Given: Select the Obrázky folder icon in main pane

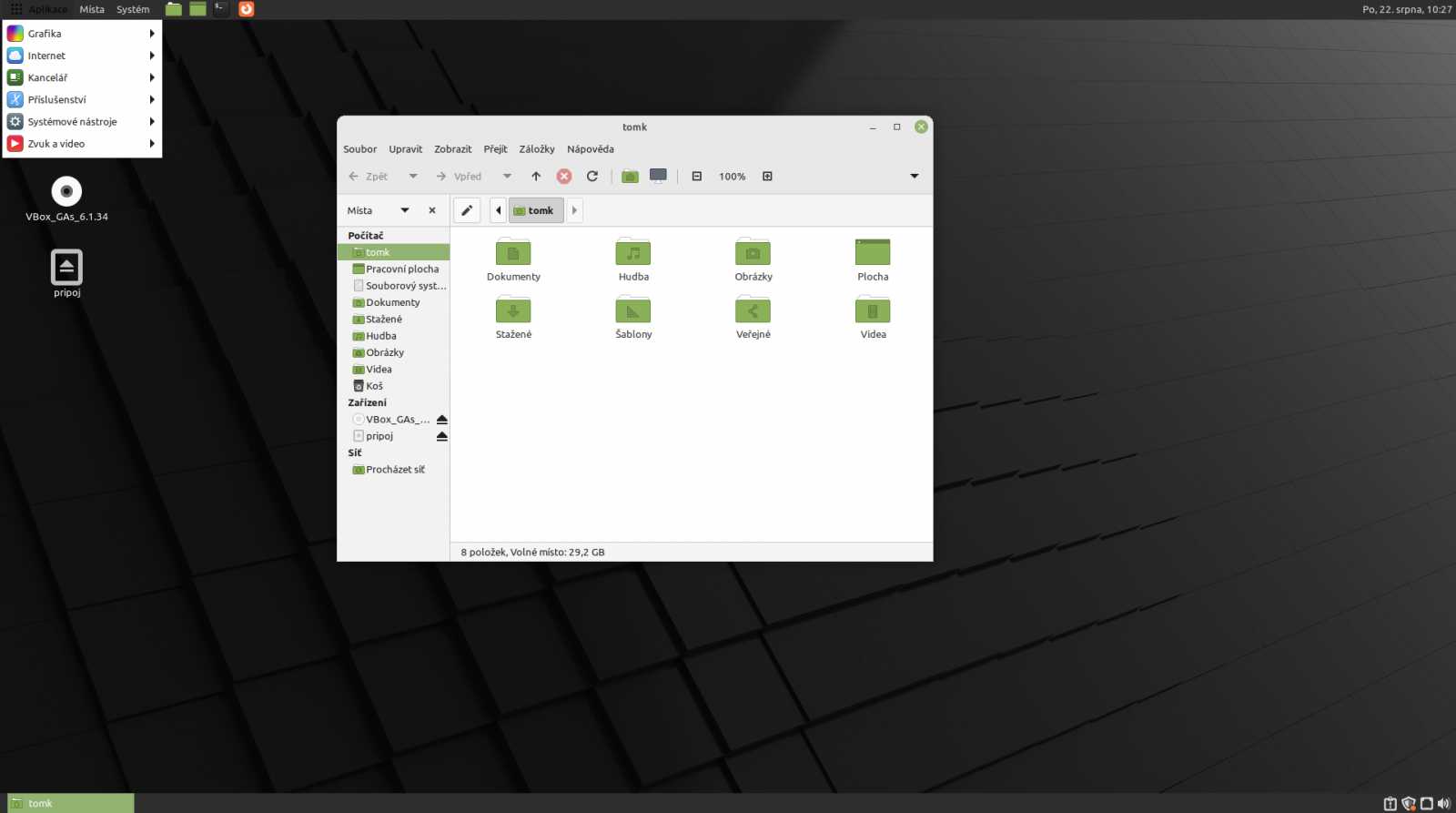Looking at the screenshot, I should click(x=753, y=252).
